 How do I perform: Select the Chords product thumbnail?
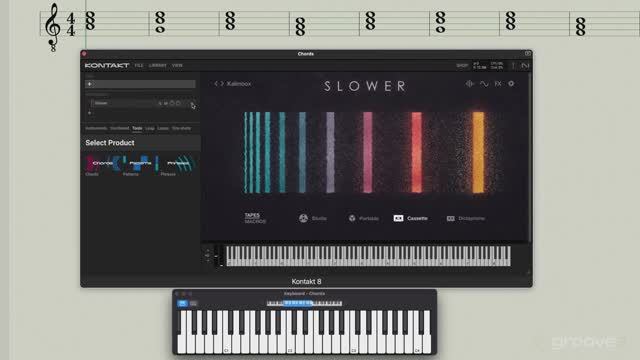pos(102,163)
